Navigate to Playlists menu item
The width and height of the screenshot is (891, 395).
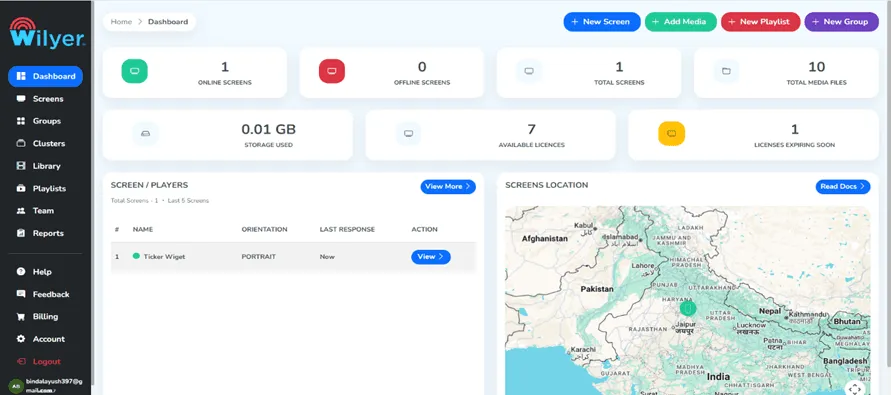tap(45, 188)
